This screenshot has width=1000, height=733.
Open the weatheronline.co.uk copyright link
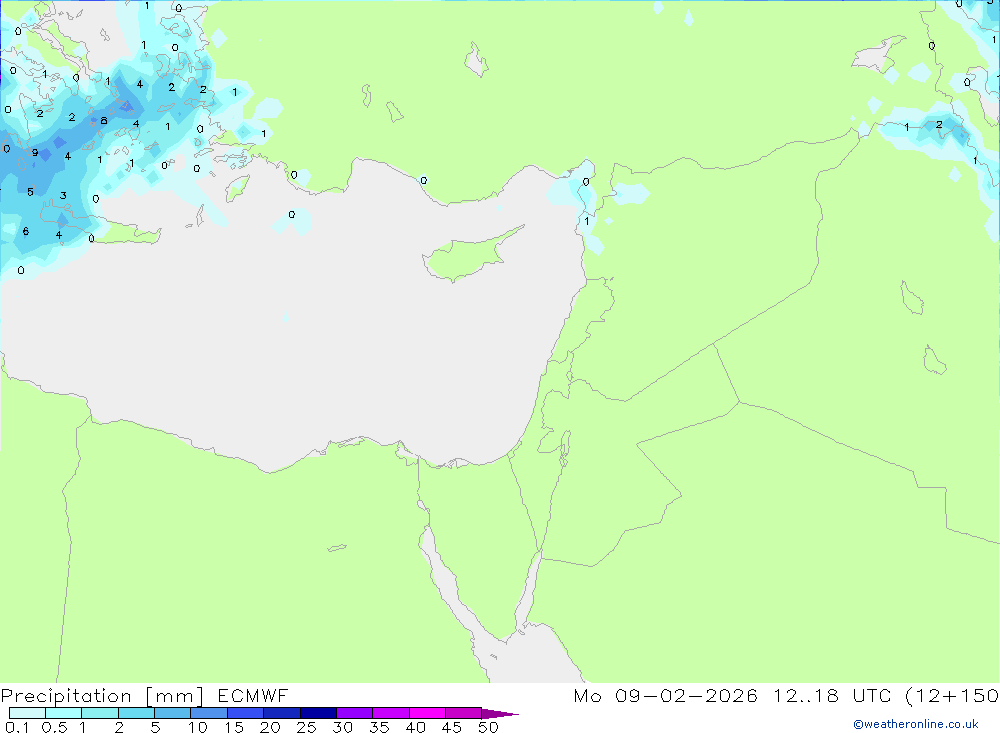pos(916,724)
